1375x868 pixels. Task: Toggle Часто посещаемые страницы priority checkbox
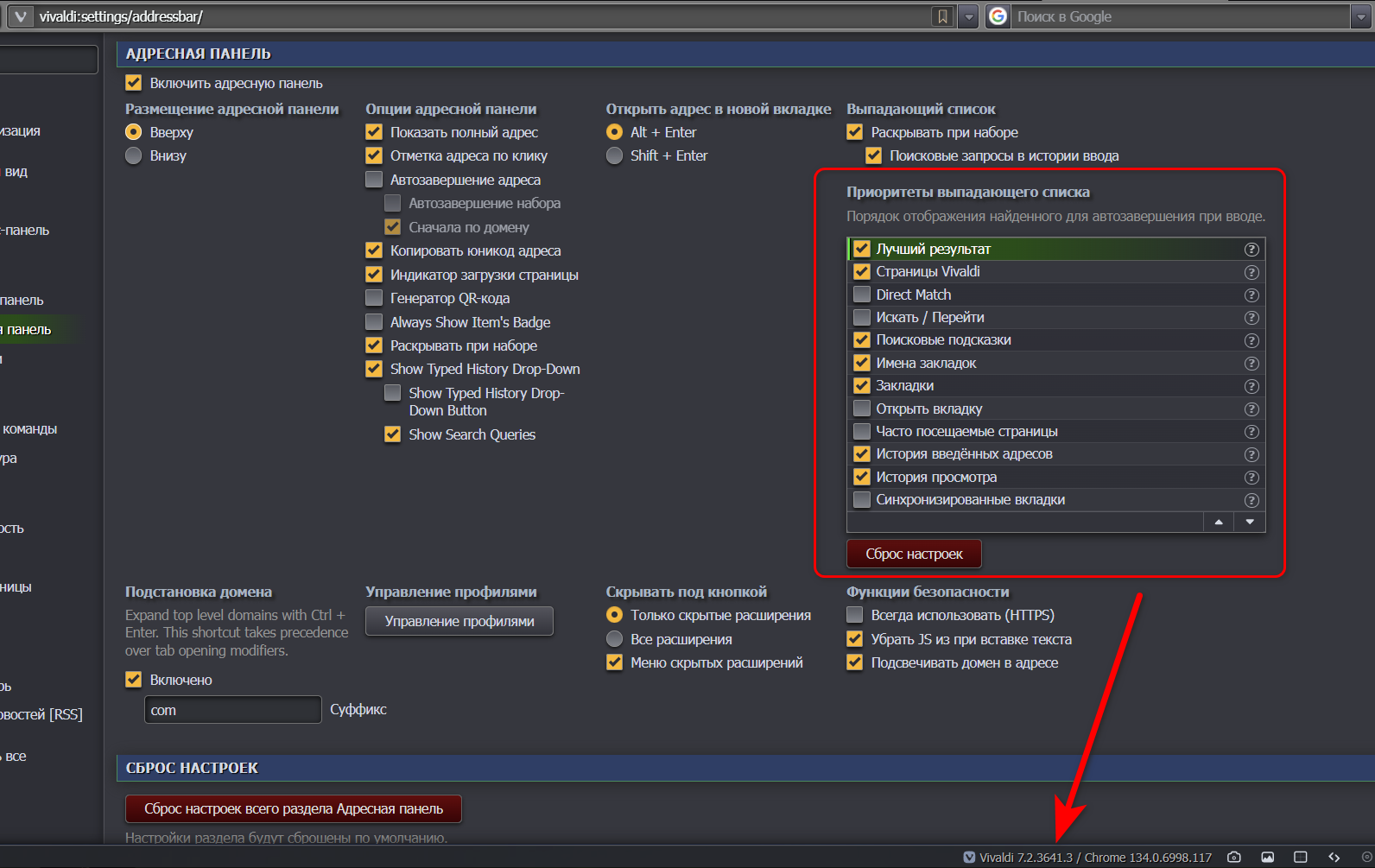(862, 431)
